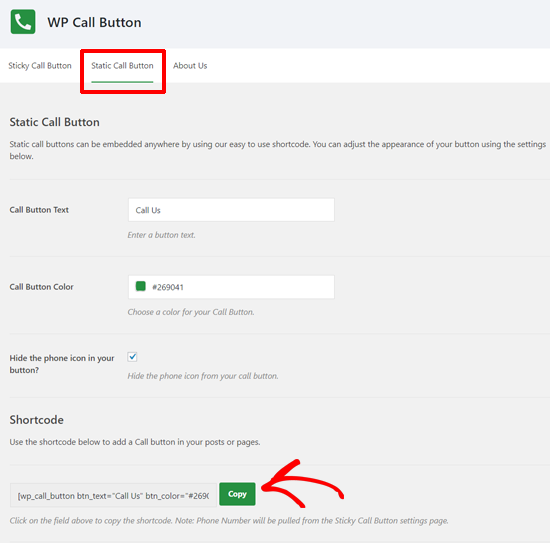Click the green WP Call Button phone logo
The height and width of the screenshot is (543, 550).
coord(23,22)
